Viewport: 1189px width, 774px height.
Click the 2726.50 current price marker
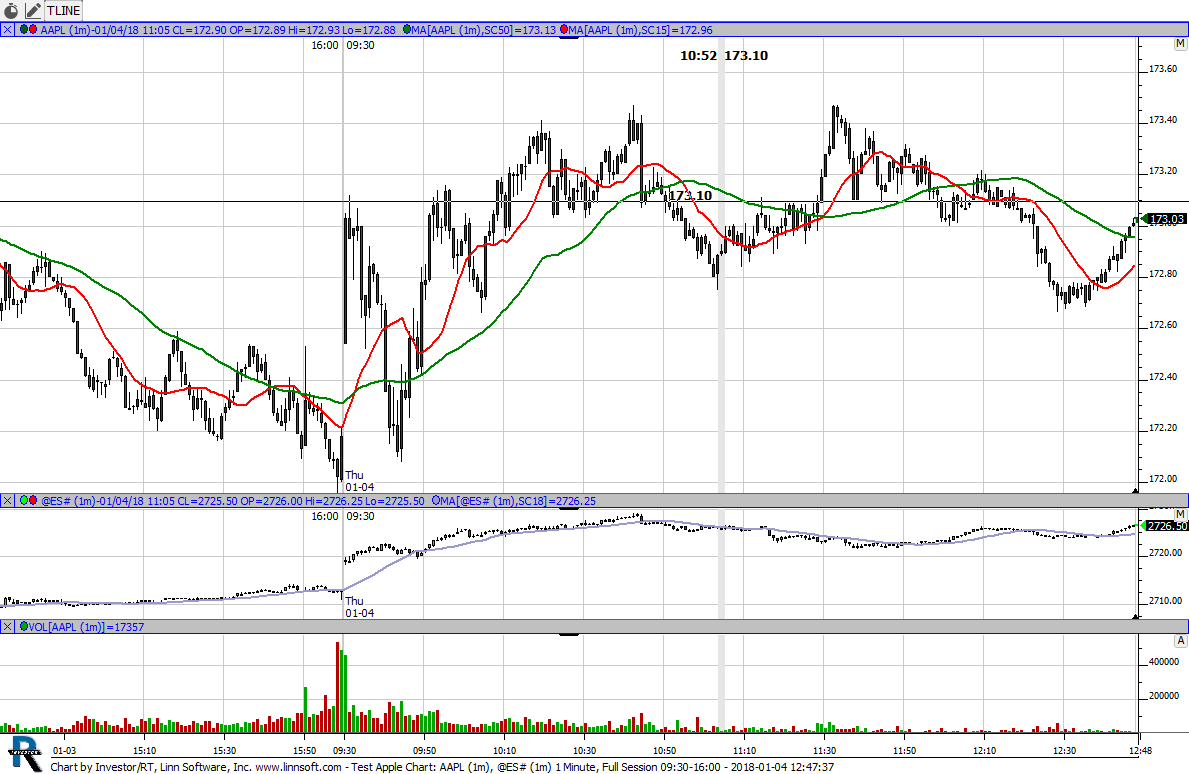coord(1165,525)
